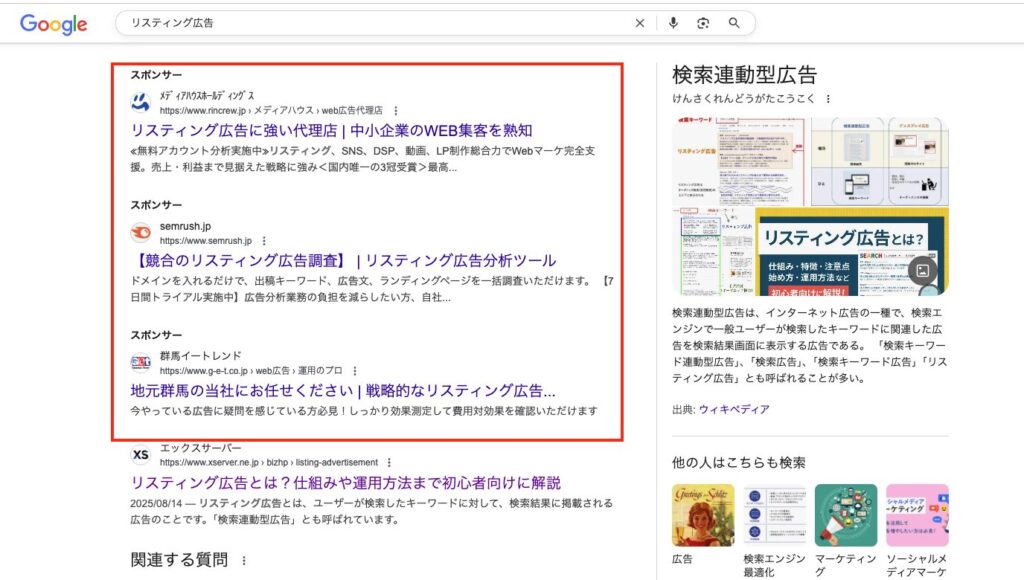The height and width of the screenshot is (580, 1024).
Task: Open the top-left knowledge panel diagram image
Action: coord(741,161)
